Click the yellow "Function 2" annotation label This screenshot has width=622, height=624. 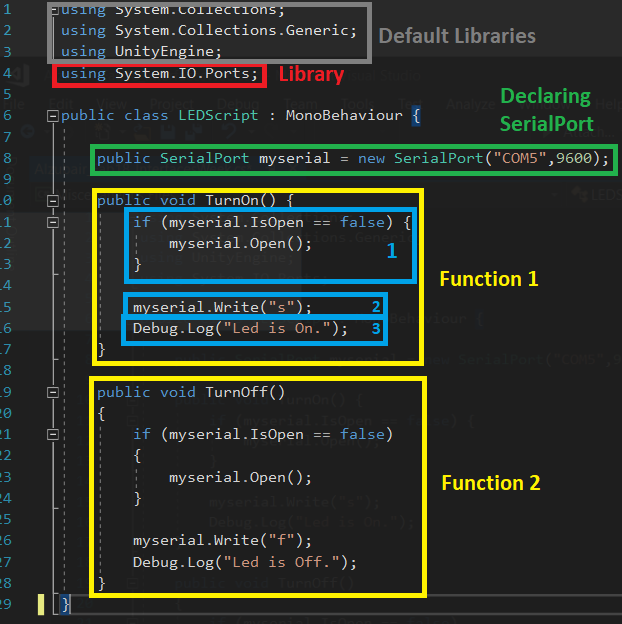[490, 483]
